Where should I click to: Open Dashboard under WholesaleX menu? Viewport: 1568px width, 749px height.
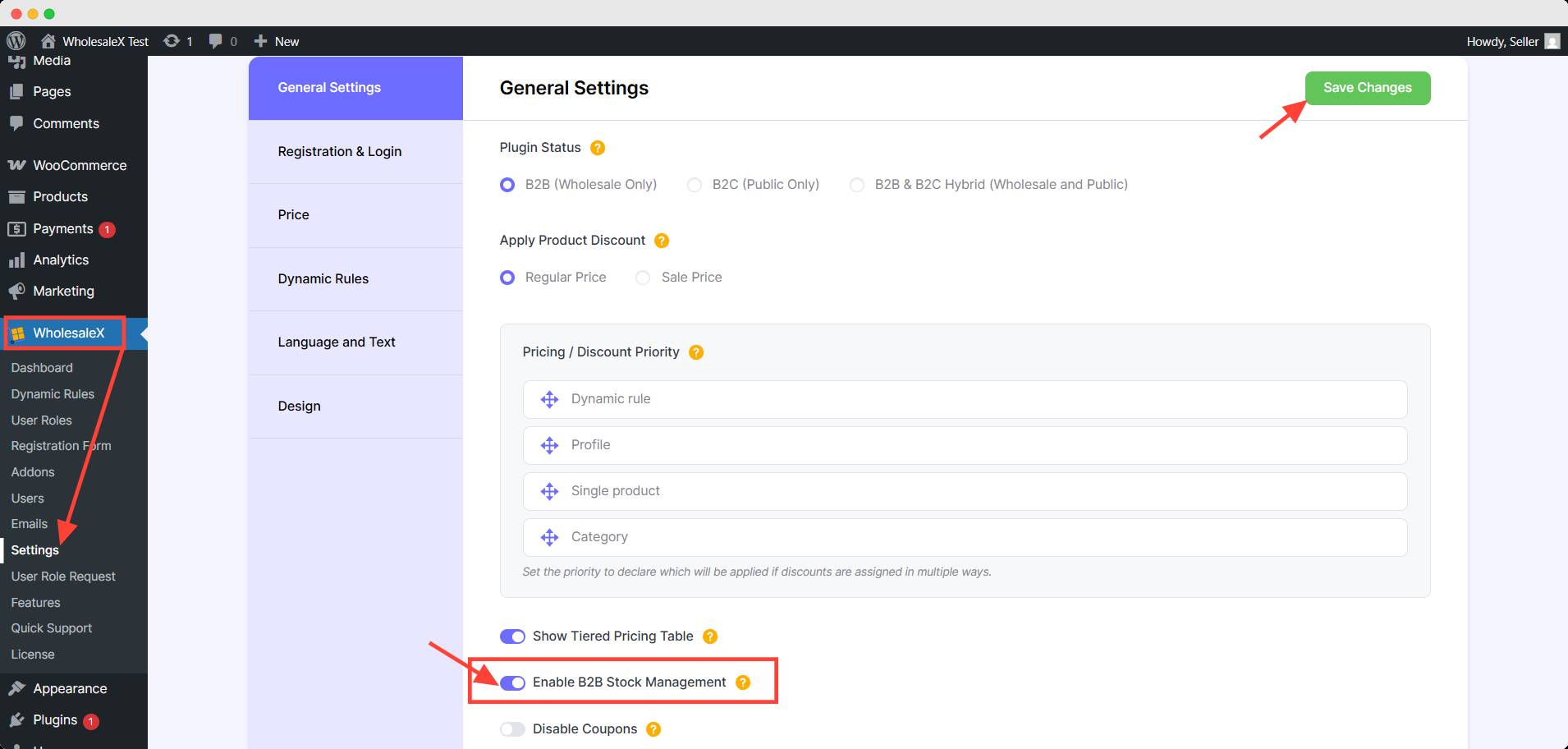[42, 368]
